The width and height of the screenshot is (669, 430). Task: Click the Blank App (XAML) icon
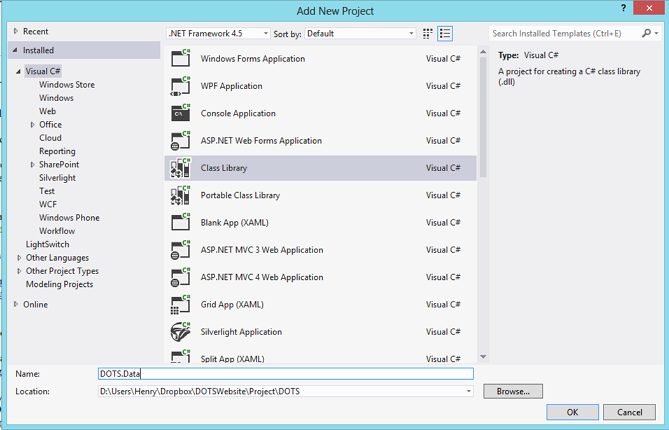tap(180, 222)
